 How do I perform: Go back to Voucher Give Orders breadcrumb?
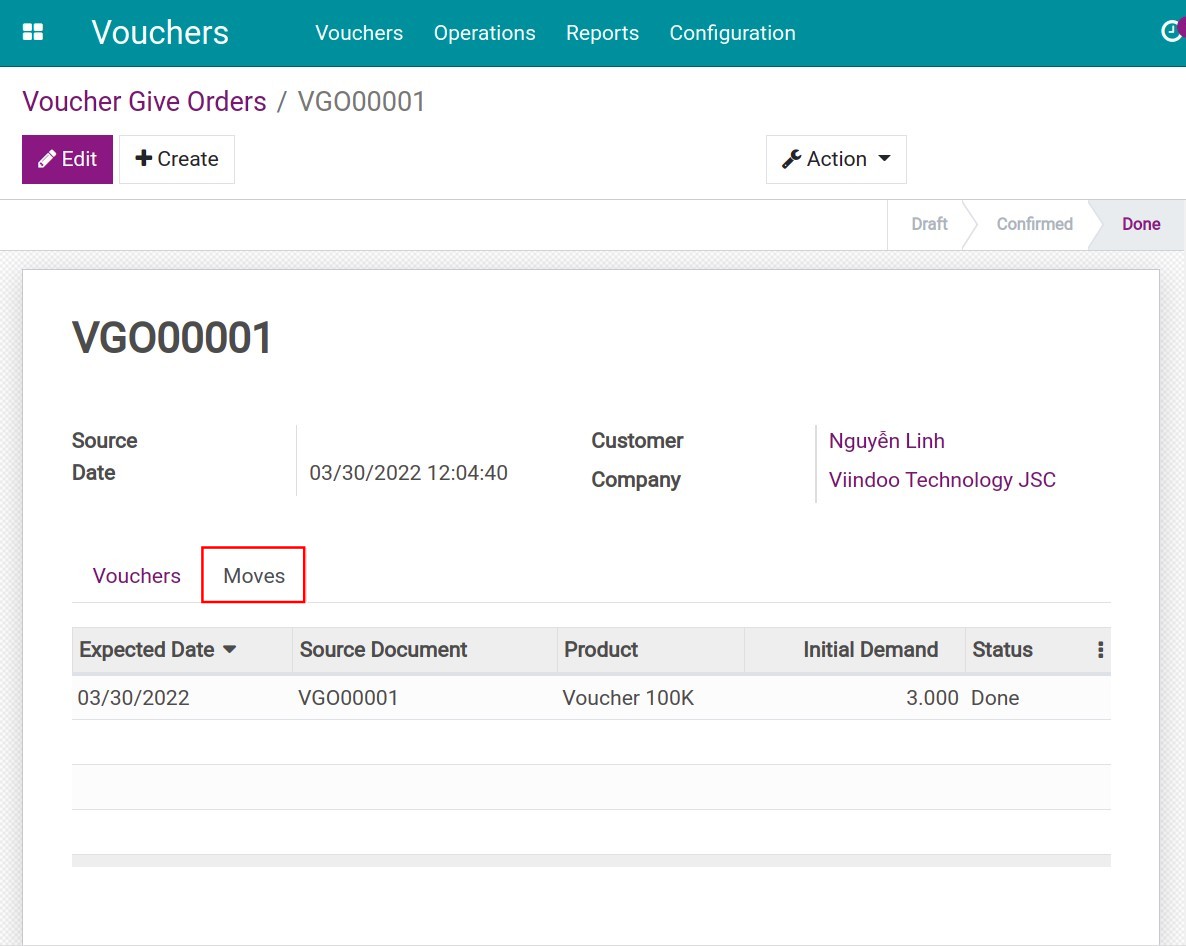144,101
